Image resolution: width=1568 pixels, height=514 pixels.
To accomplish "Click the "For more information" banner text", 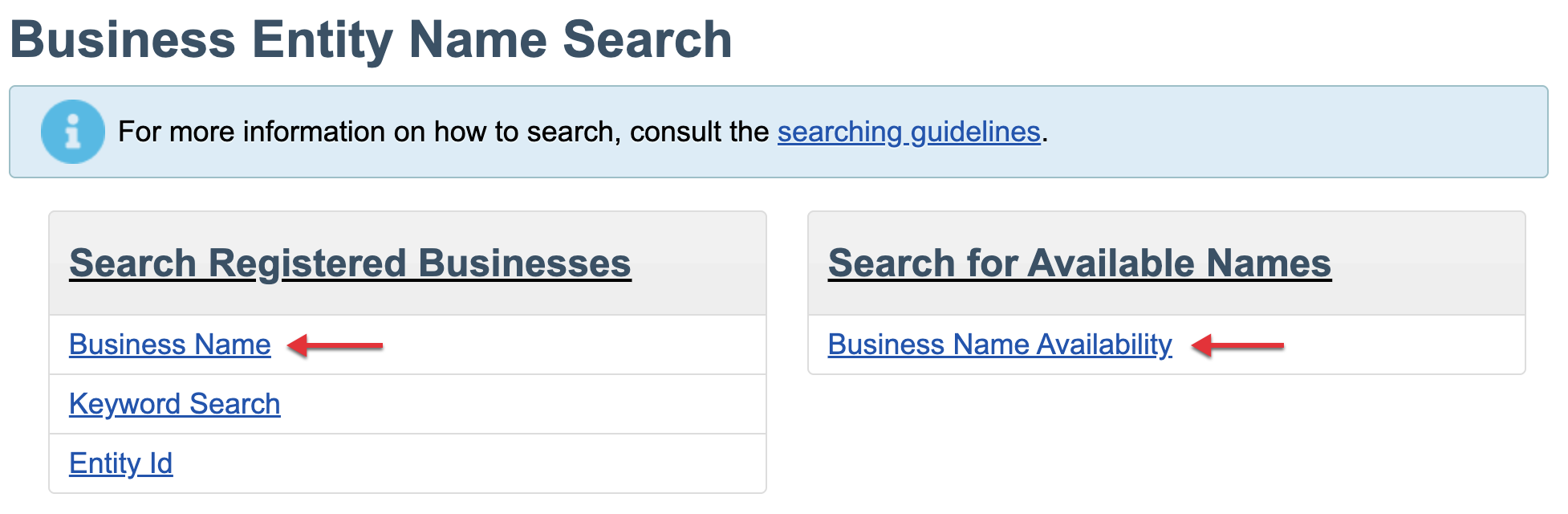I will tap(443, 132).
